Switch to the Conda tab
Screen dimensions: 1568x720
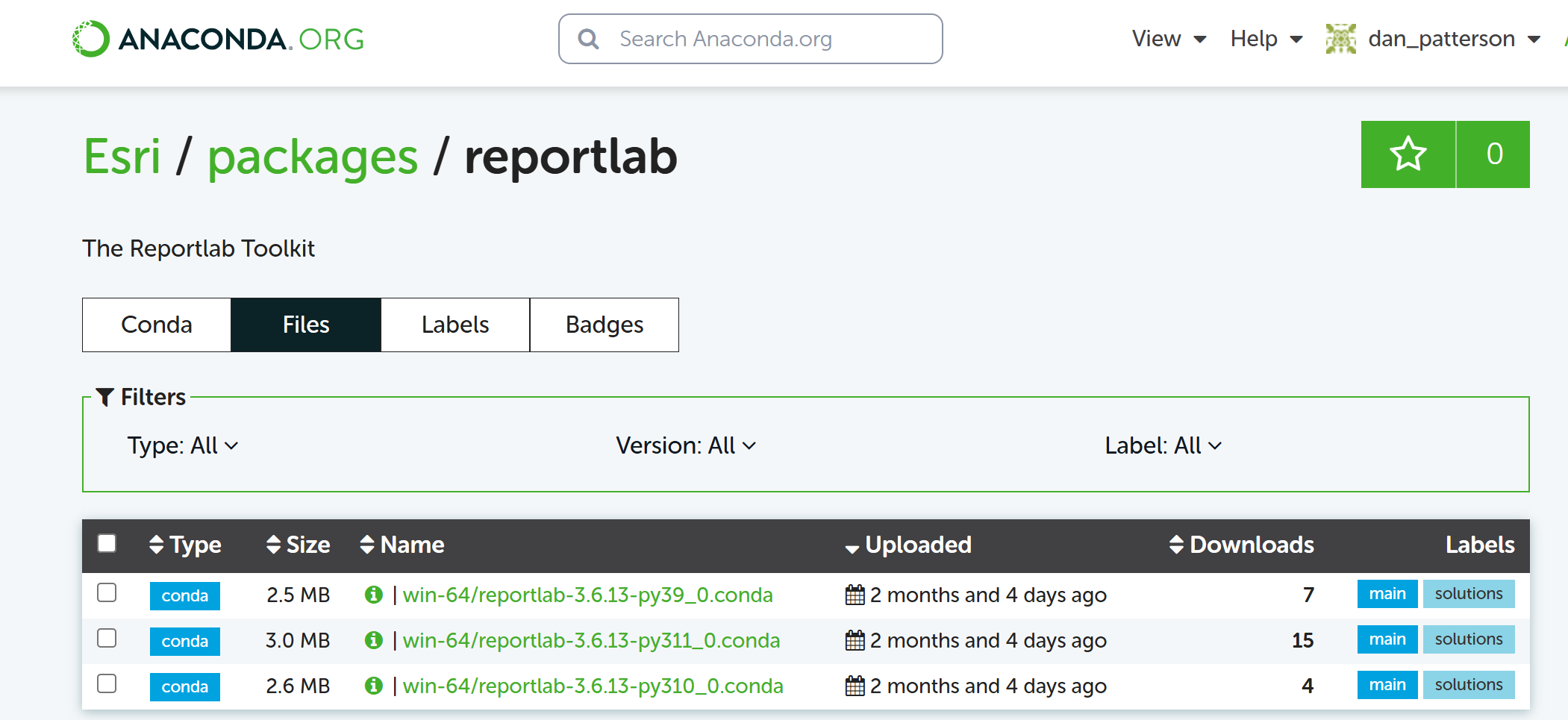(156, 325)
